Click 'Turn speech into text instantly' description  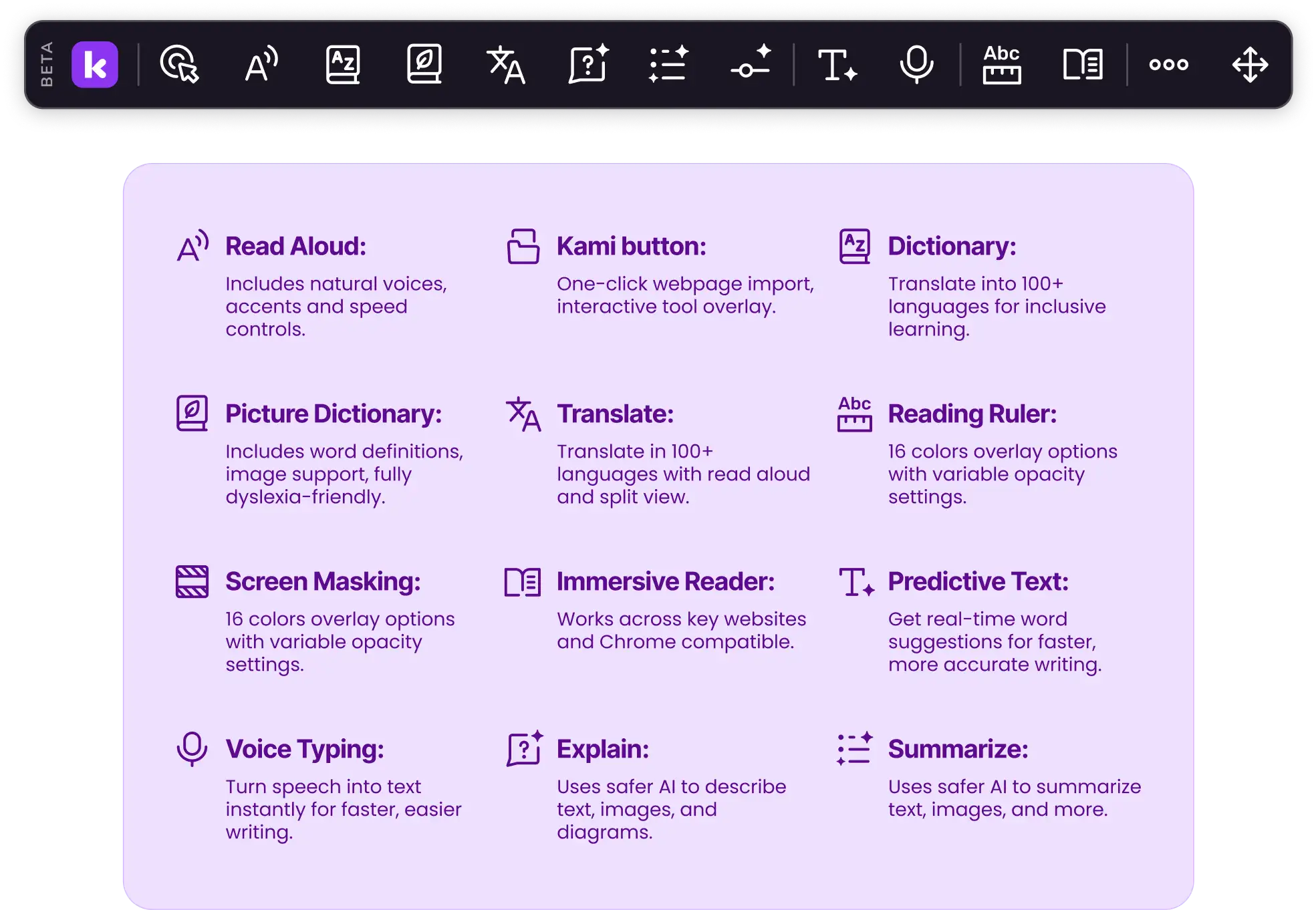pyautogui.click(x=343, y=809)
